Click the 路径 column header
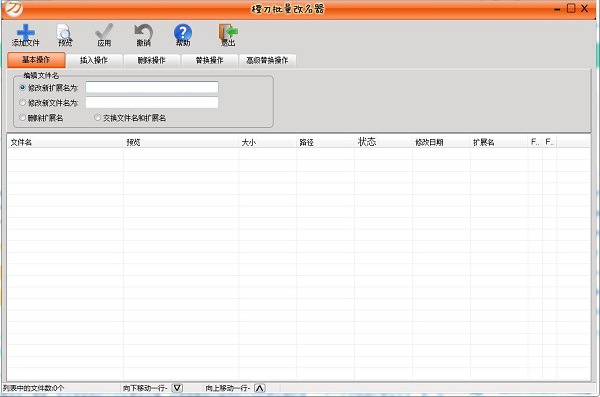600x397 pixels. click(326, 142)
